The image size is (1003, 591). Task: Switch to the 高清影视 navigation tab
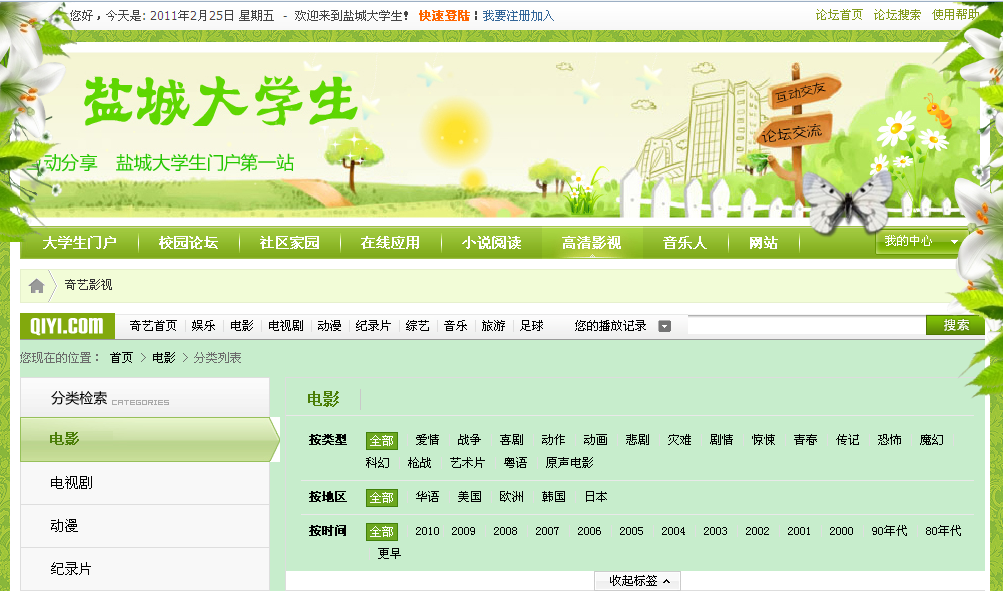[x=590, y=241]
